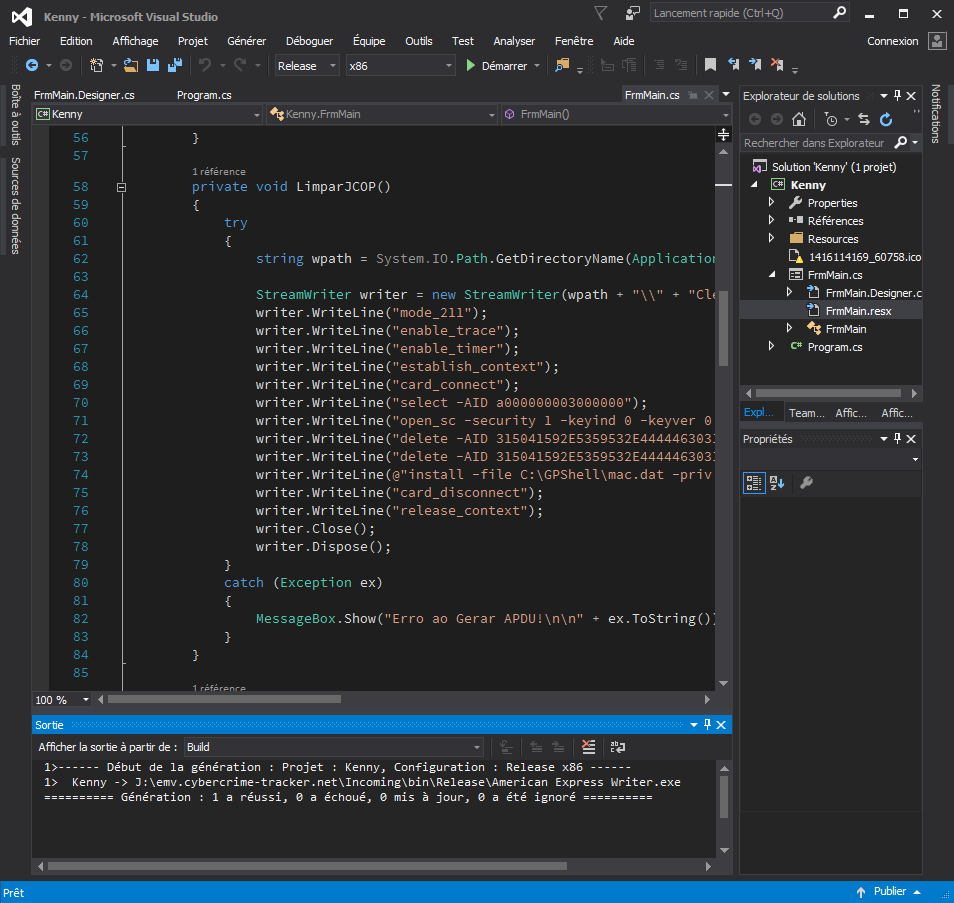Click the Connexion sign-in link
Viewport: 954px width, 903px height.
pyautogui.click(x=892, y=41)
